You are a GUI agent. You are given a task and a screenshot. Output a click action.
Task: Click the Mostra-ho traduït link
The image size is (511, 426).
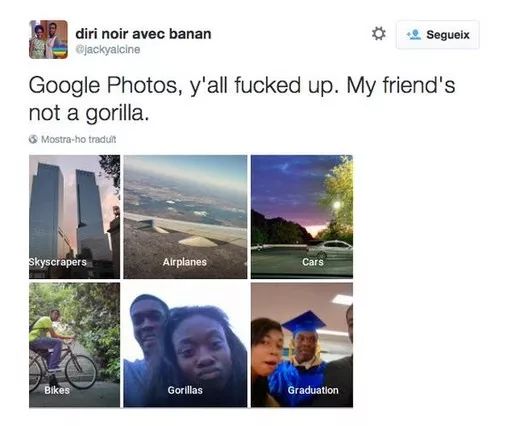(78, 139)
